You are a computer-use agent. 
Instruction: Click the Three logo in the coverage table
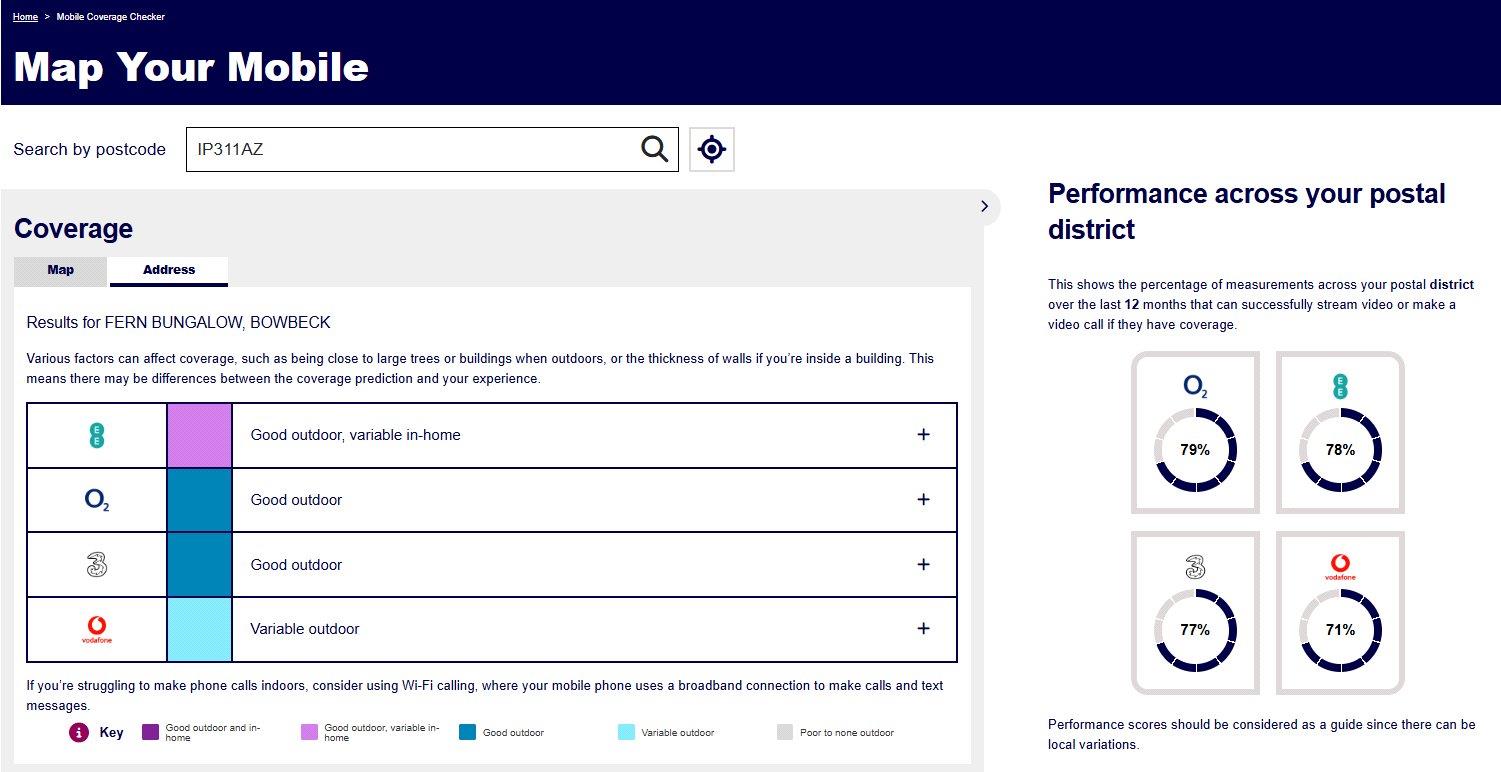pyautogui.click(x=97, y=565)
